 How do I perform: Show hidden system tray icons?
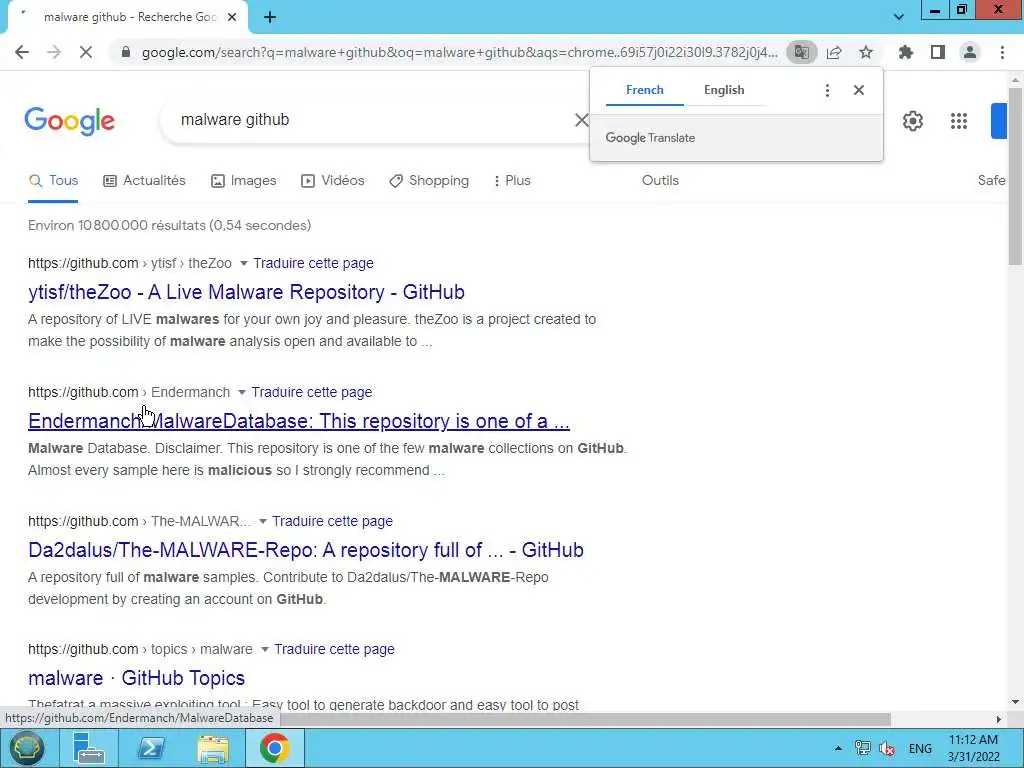pos(838,748)
